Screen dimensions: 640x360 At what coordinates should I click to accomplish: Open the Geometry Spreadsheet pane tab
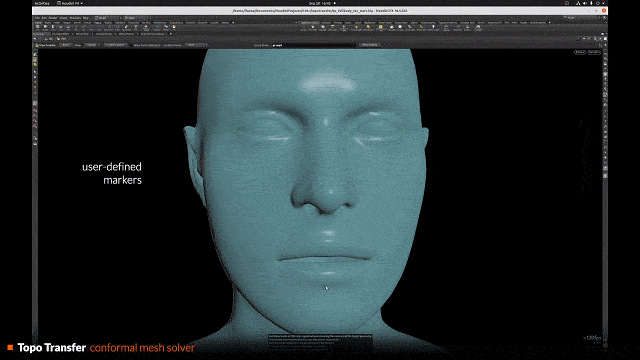point(153,34)
